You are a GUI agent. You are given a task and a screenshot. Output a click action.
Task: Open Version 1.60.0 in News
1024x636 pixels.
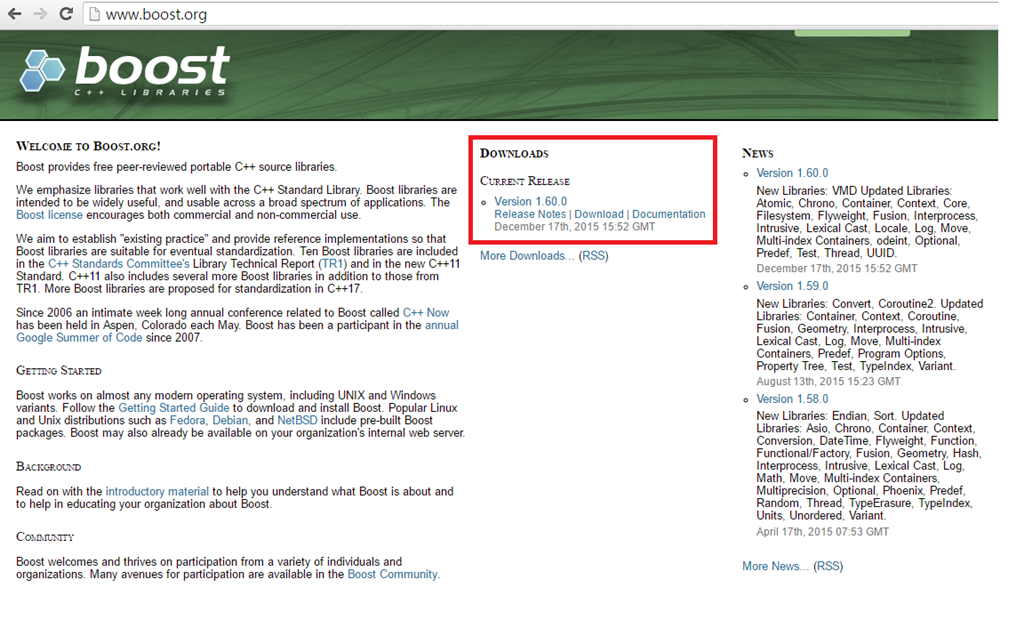click(x=792, y=173)
